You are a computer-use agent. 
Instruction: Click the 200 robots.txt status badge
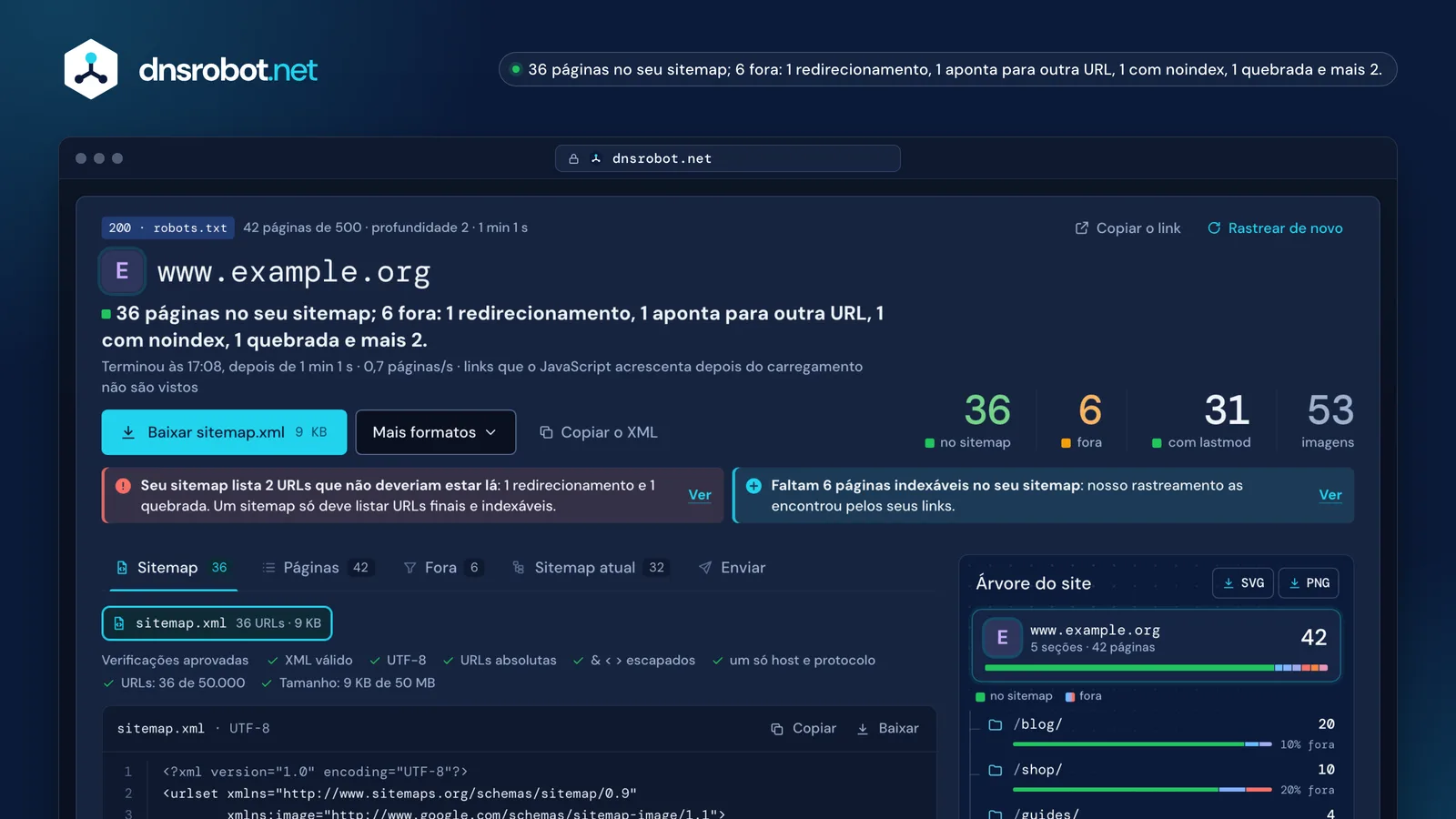pyautogui.click(x=168, y=227)
